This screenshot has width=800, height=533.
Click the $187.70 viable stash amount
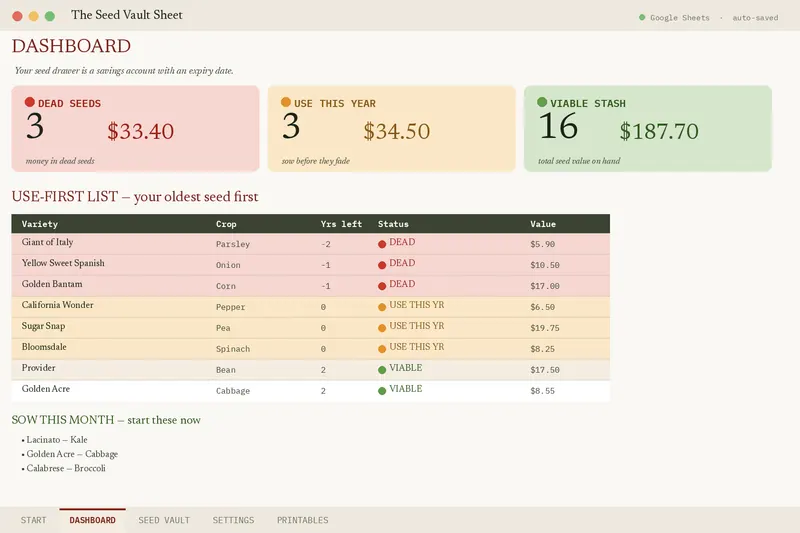click(659, 131)
